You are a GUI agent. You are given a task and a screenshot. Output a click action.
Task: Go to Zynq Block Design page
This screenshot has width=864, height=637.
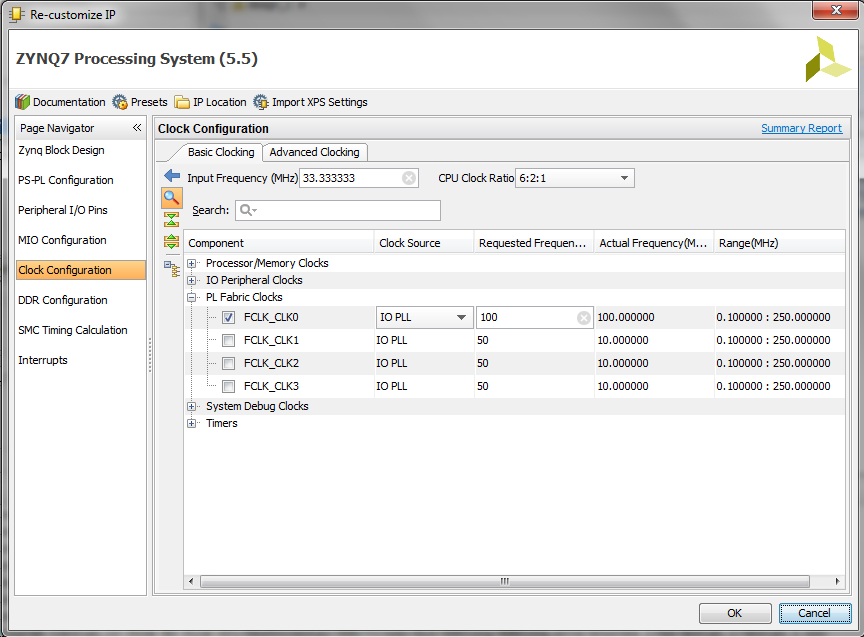tap(61, 150)
